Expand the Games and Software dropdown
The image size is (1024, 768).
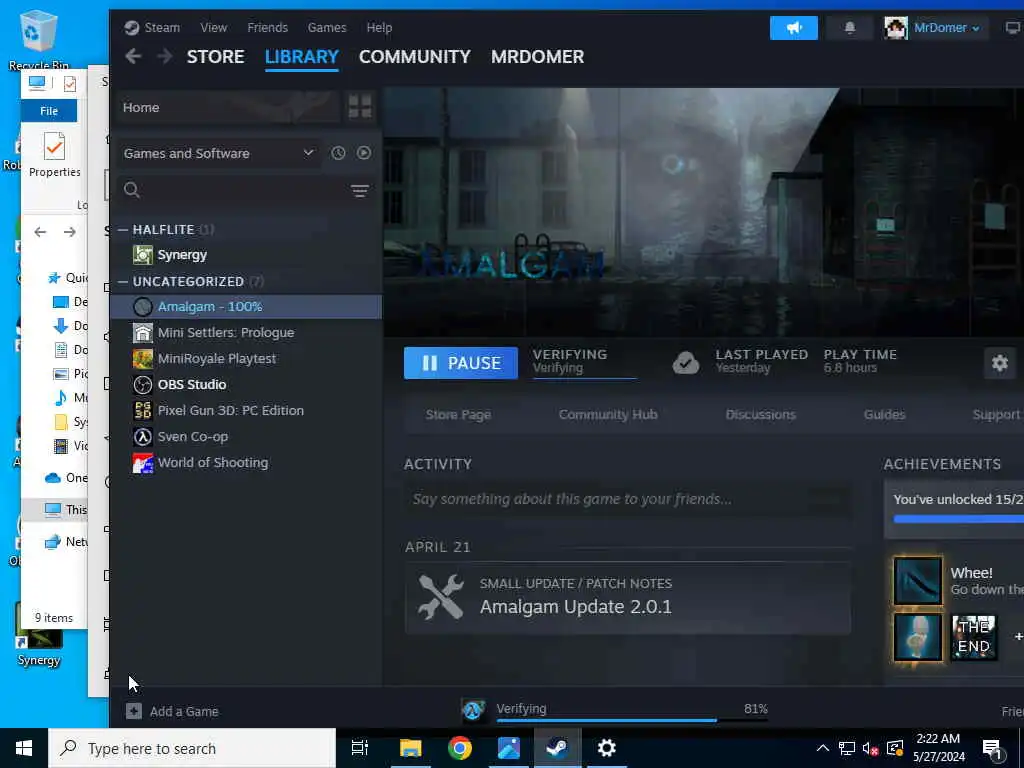(x=219, y=153)
